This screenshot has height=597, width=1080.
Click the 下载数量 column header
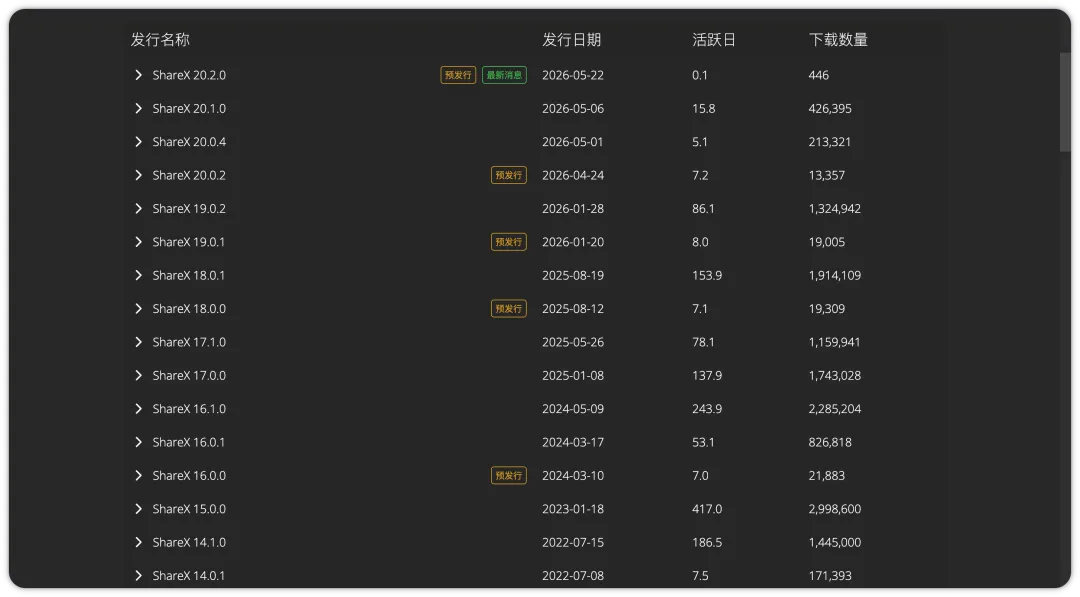tap(838, 40)
